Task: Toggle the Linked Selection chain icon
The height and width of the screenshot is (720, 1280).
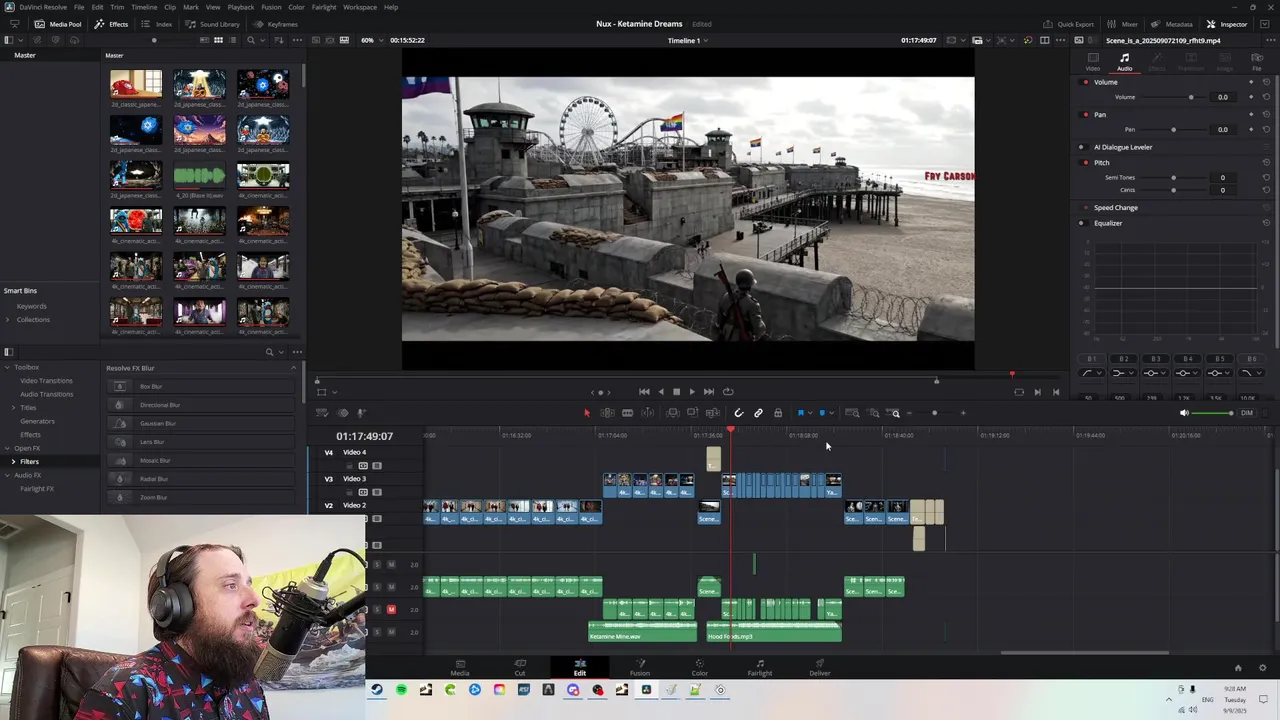Action: coord(758,413)
